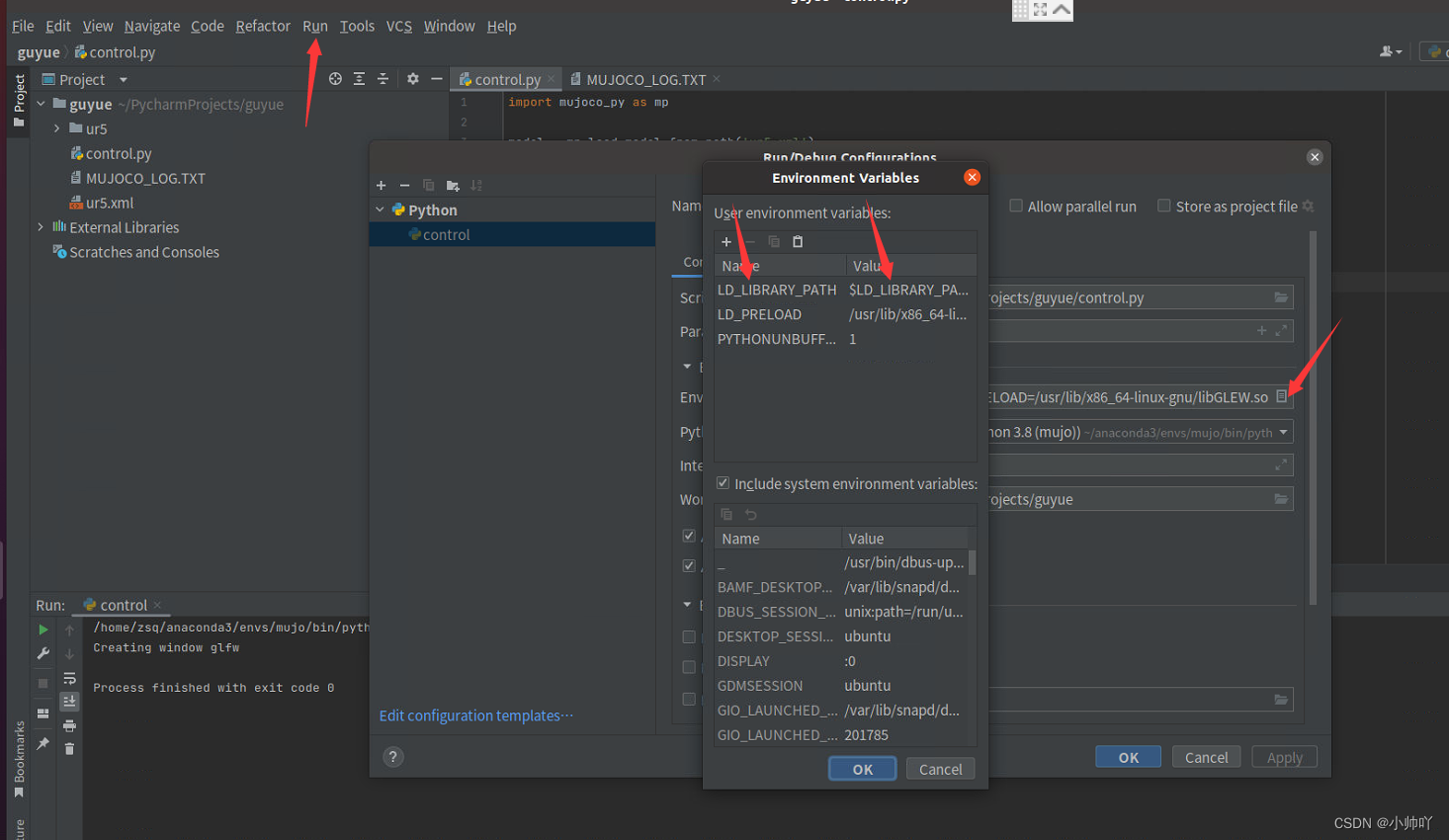
Task: Confirm Environment Variables with OK
Action: (x=863, y=769)
